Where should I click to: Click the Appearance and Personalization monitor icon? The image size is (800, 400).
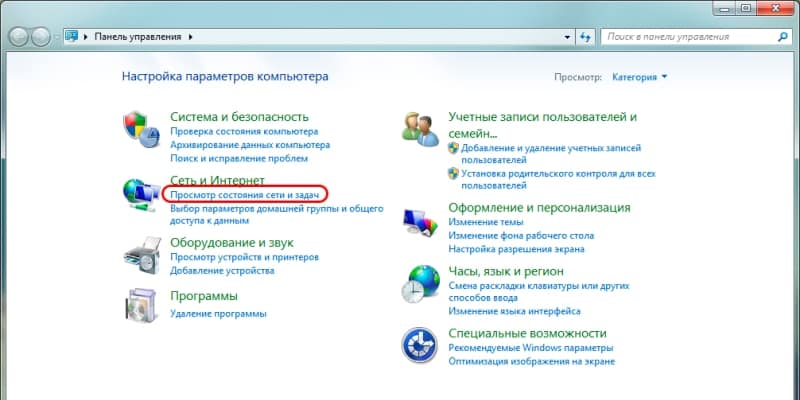tap(420, 222)
